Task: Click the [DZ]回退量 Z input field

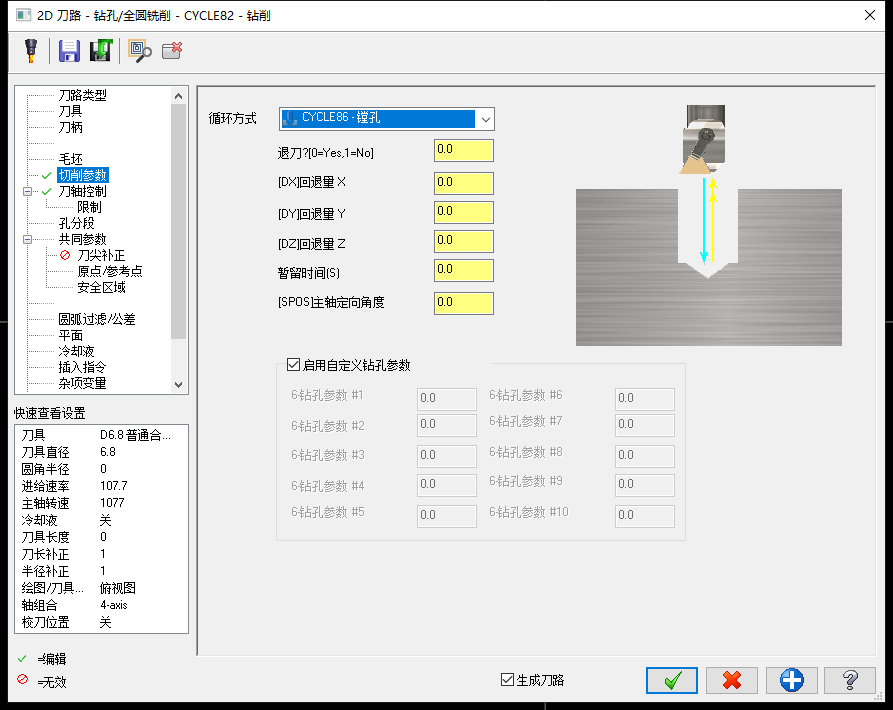Action: click(464, 241)
